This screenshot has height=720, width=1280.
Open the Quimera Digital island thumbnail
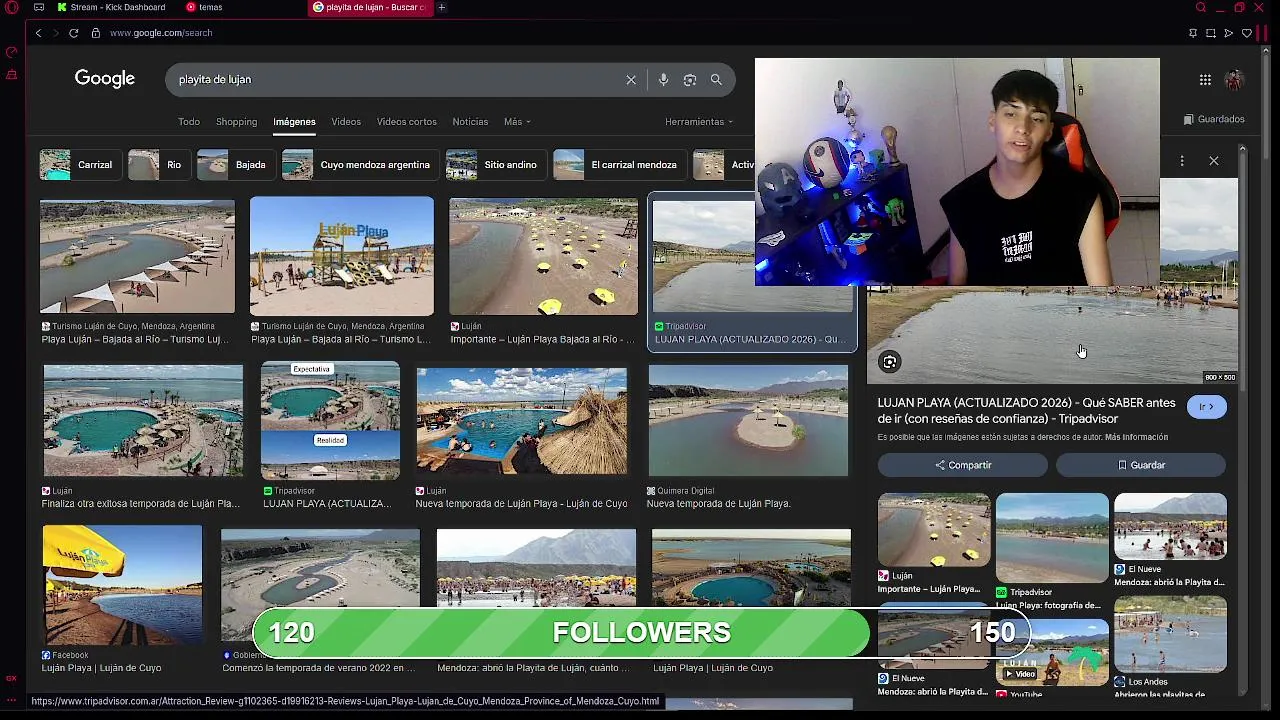tap(748, 421)
